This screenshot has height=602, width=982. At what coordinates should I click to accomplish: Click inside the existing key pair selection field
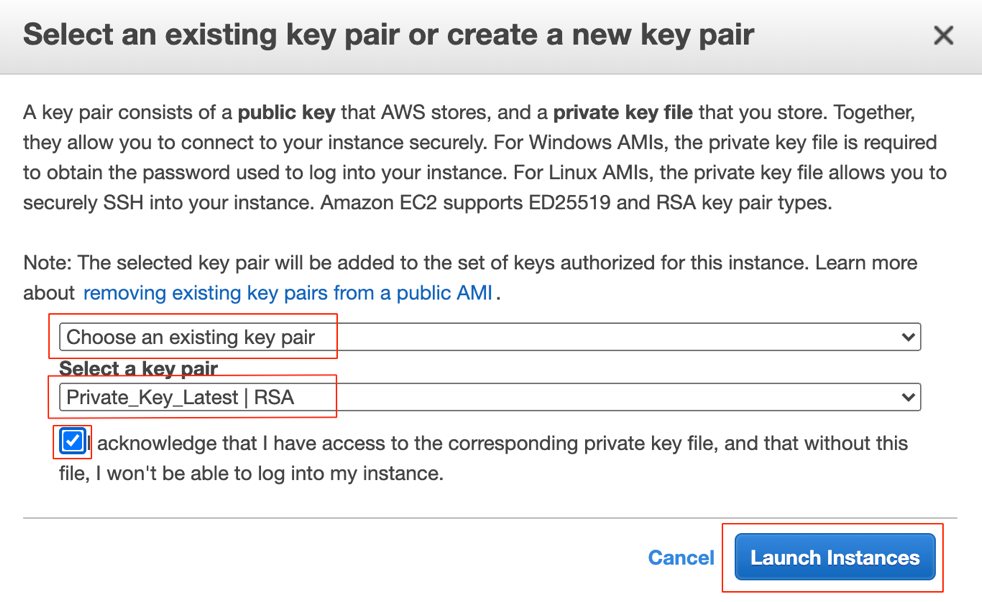point(400,337)
